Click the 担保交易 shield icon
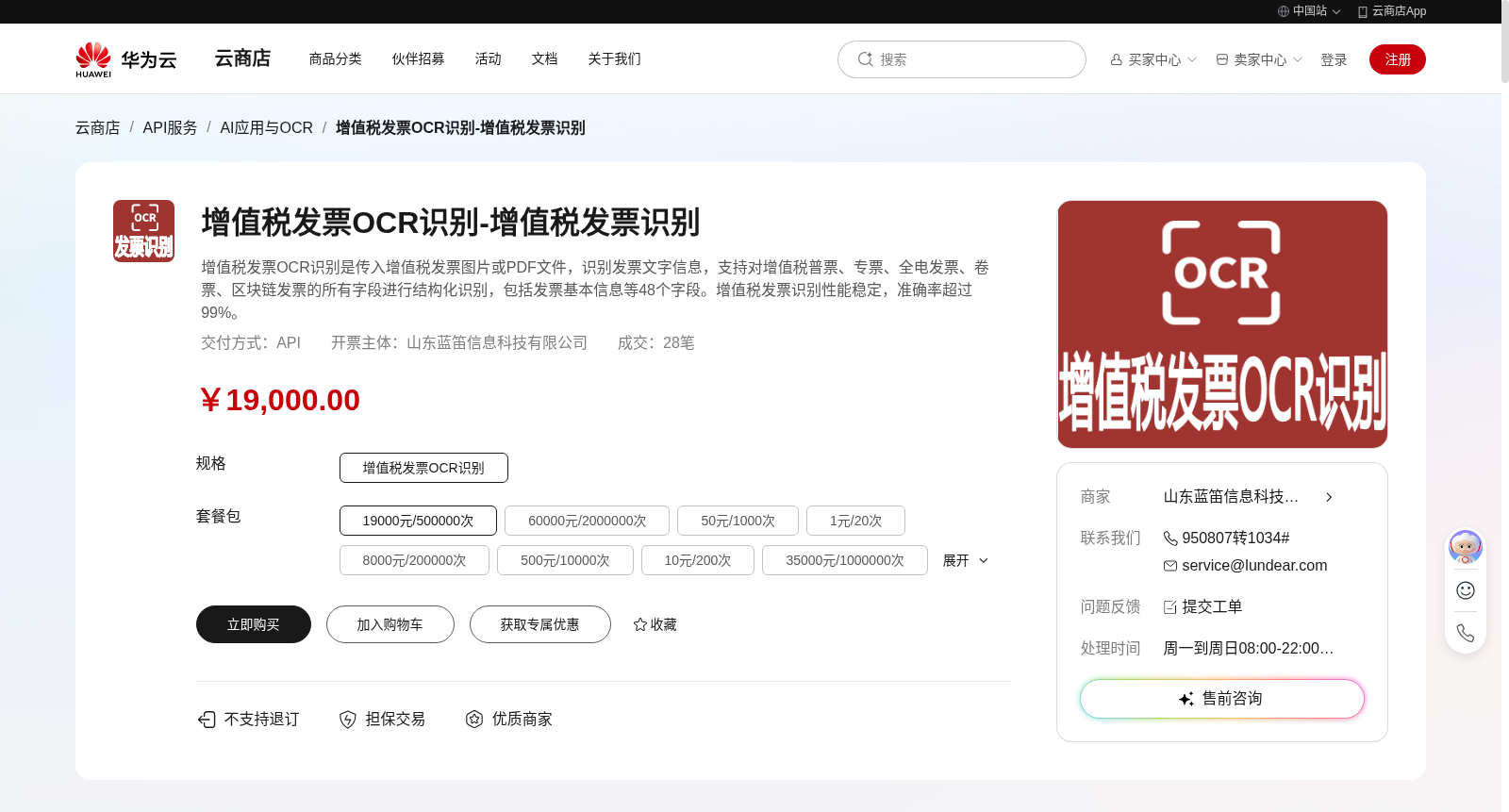Screen dimensions: 1509x812 (348, 720)
